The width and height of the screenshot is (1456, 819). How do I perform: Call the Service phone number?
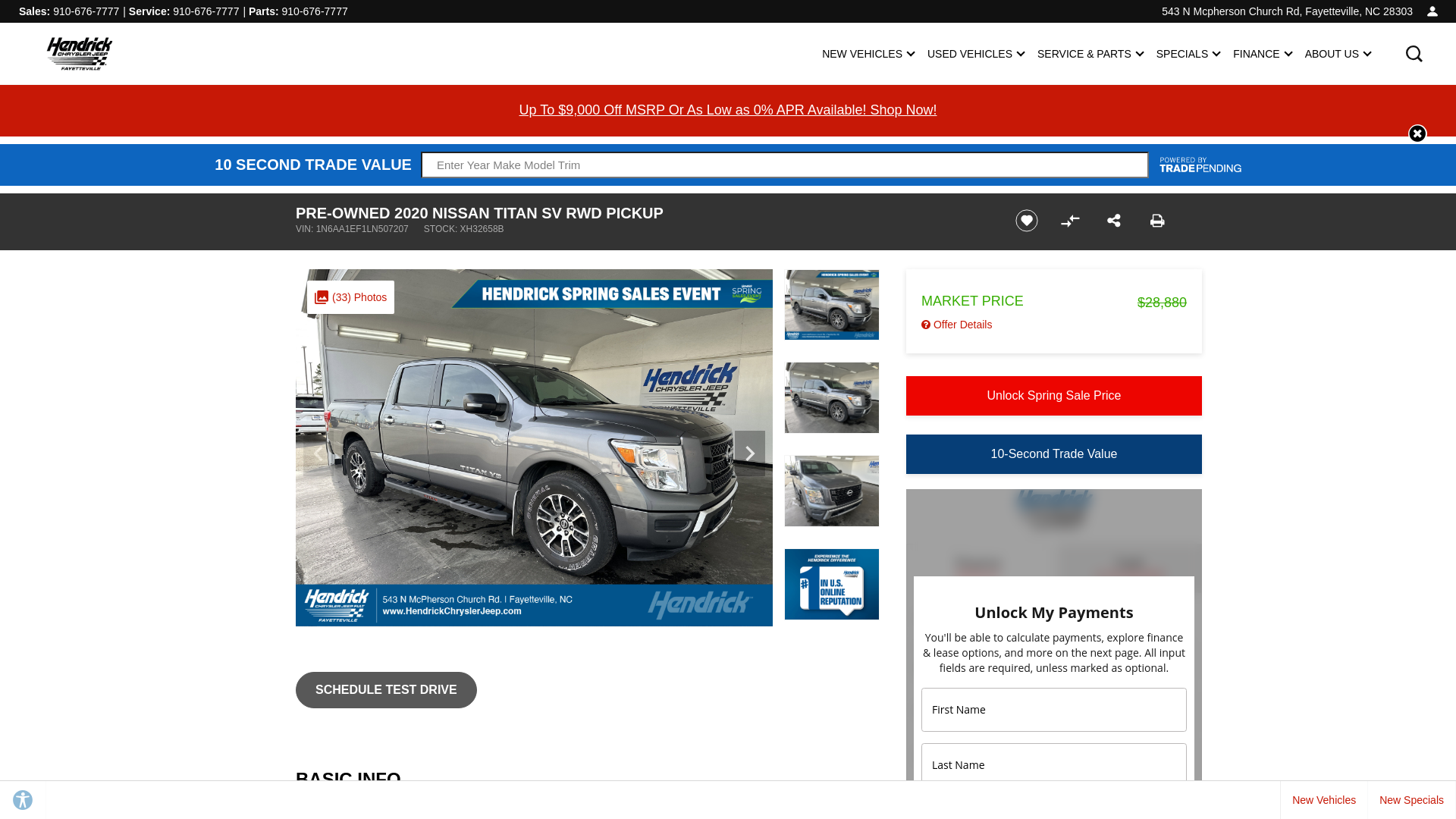(x=206, y=11)
